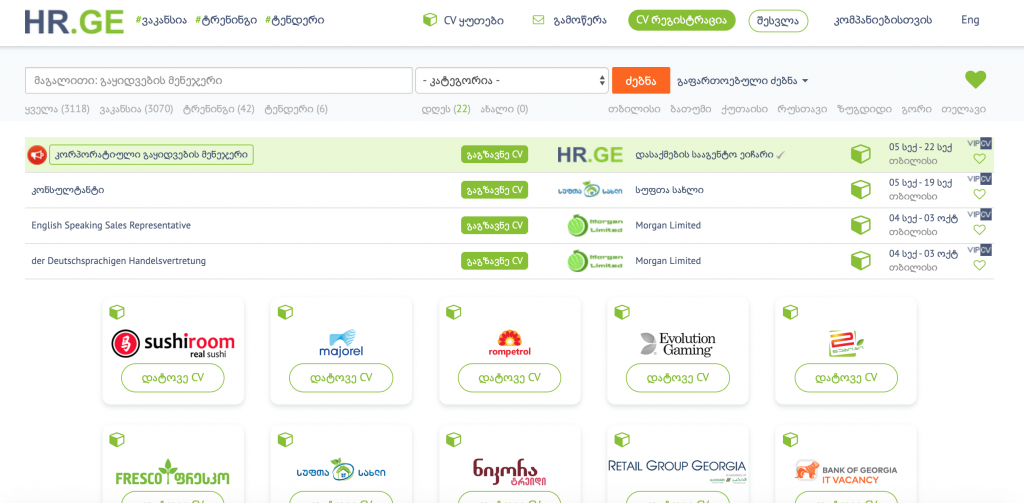Expand გაფართოებული ძებნა advanced search
The image size is (1024, 503).
[743, 81]
